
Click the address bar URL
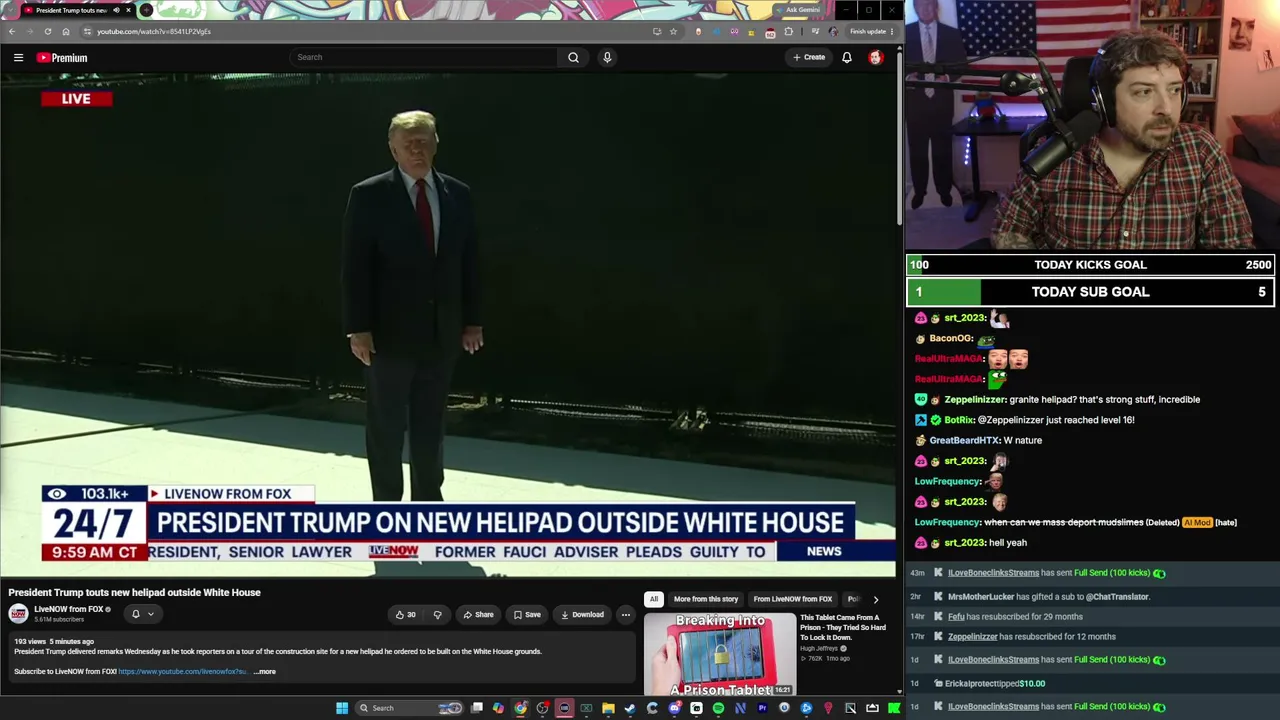pyautogui.click(x=154, y=31)
